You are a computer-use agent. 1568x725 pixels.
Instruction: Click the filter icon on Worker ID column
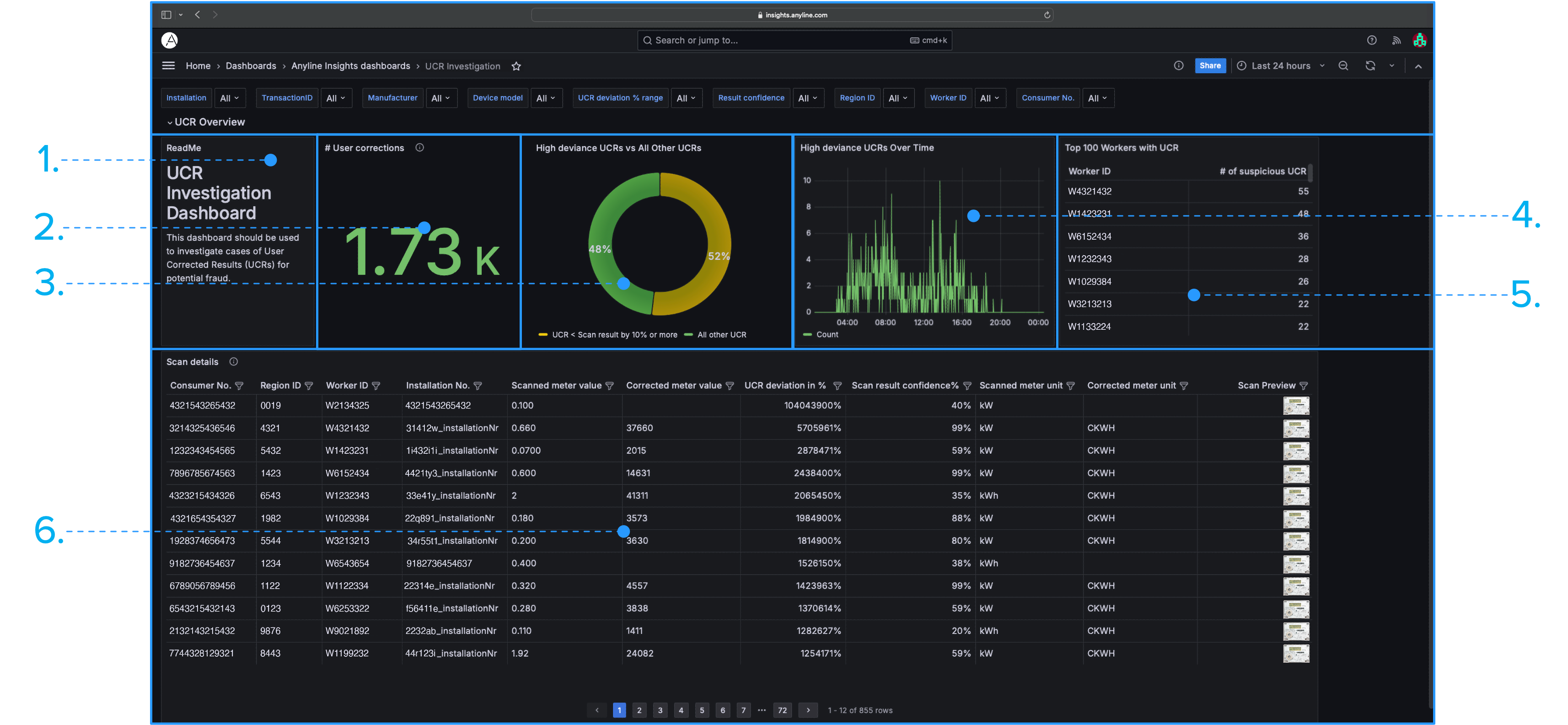[x=376, y=386]
